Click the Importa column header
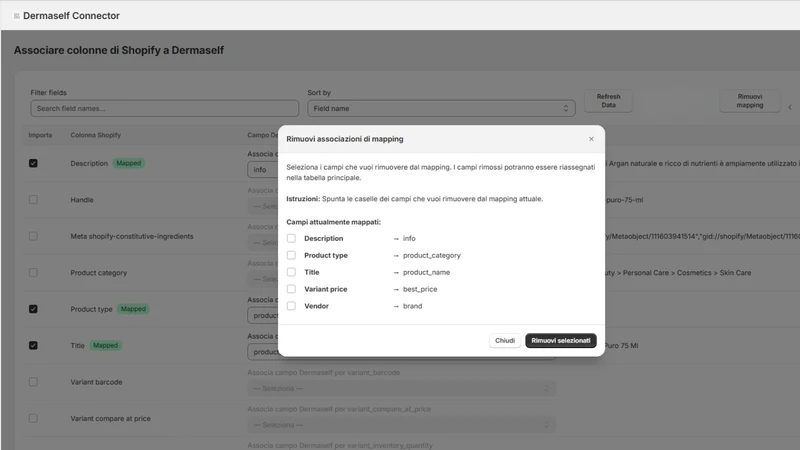800x450 pixels. [40, 135]
